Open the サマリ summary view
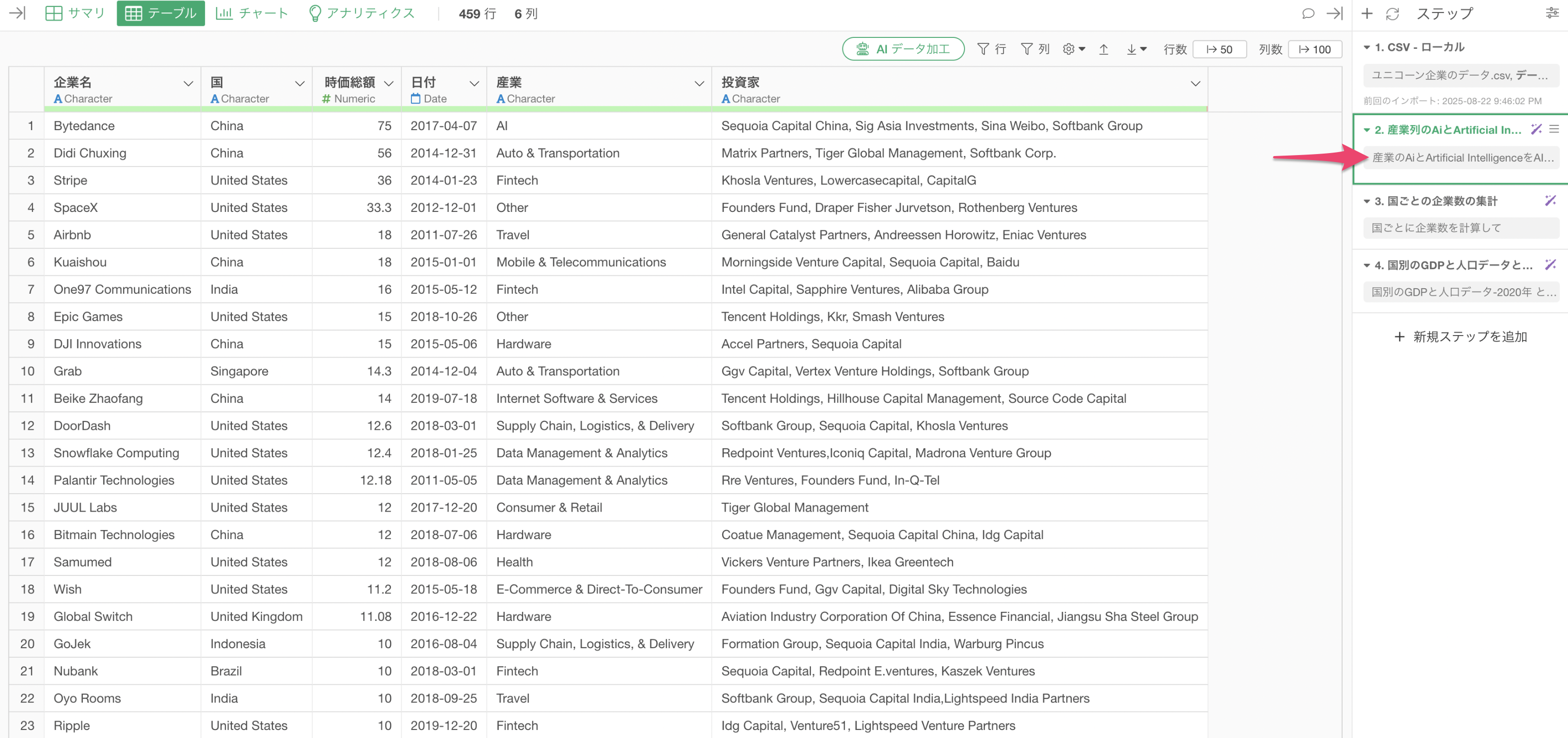The height and width of the screenshot is (738, 1568). (x=75, y=13)
